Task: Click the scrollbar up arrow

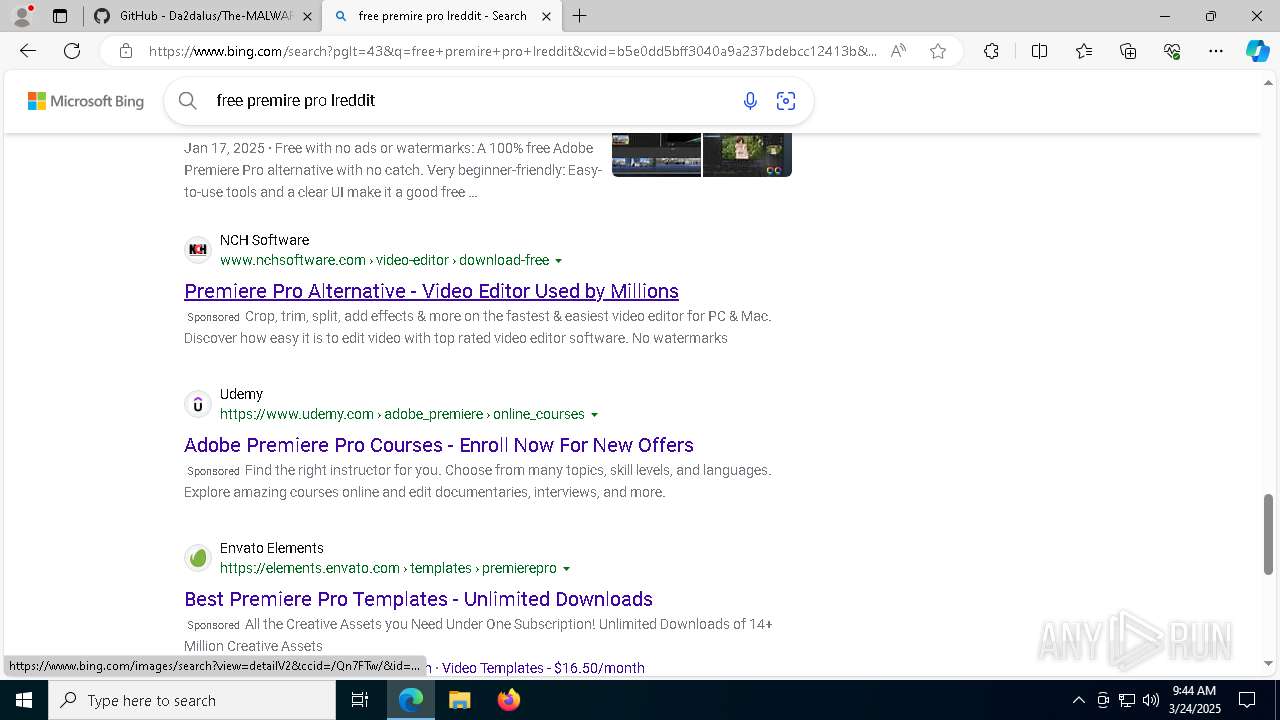Action: coord(1269,83)
